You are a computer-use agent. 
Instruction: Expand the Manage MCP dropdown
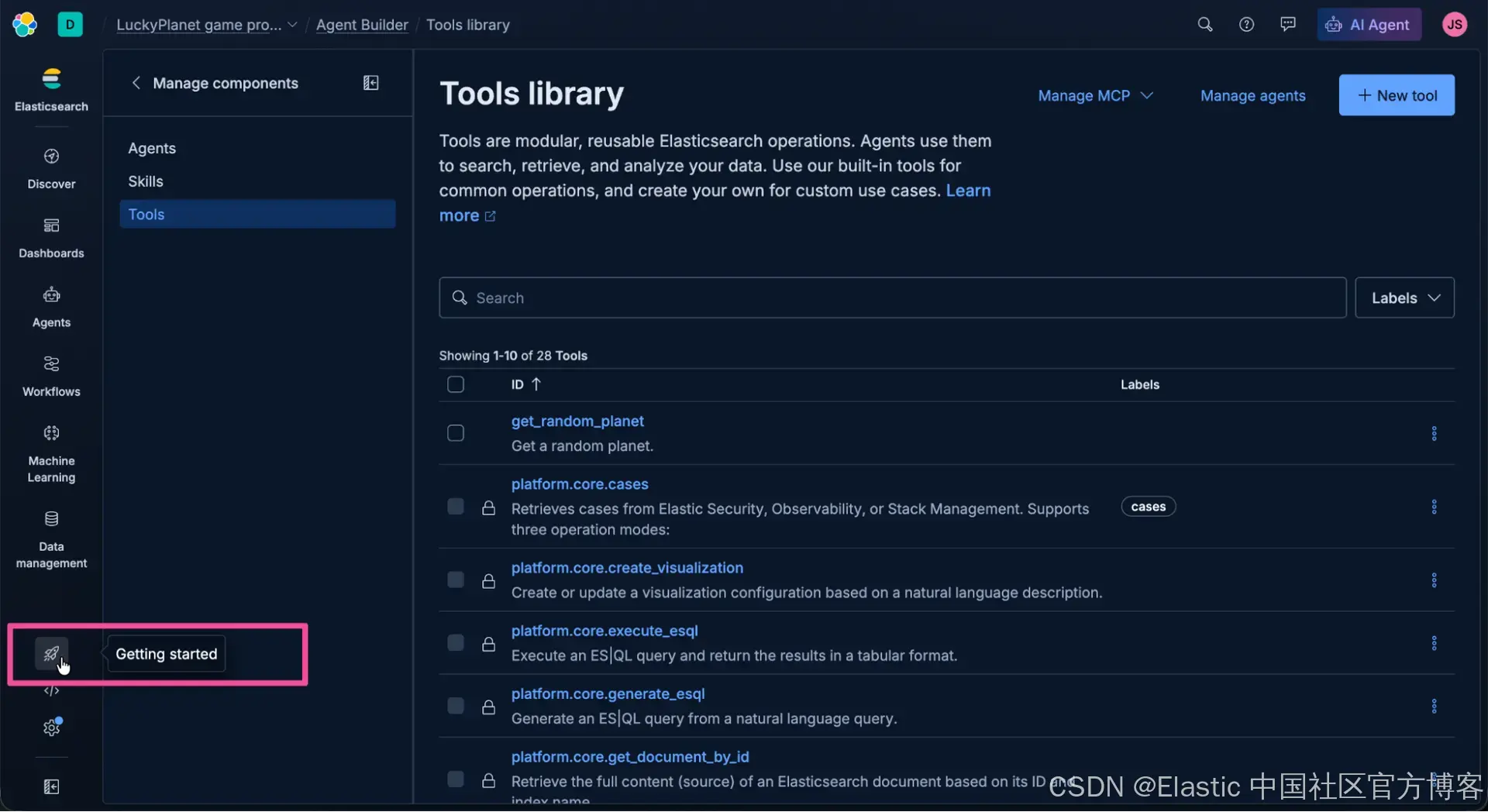(x=1096, y=95)
